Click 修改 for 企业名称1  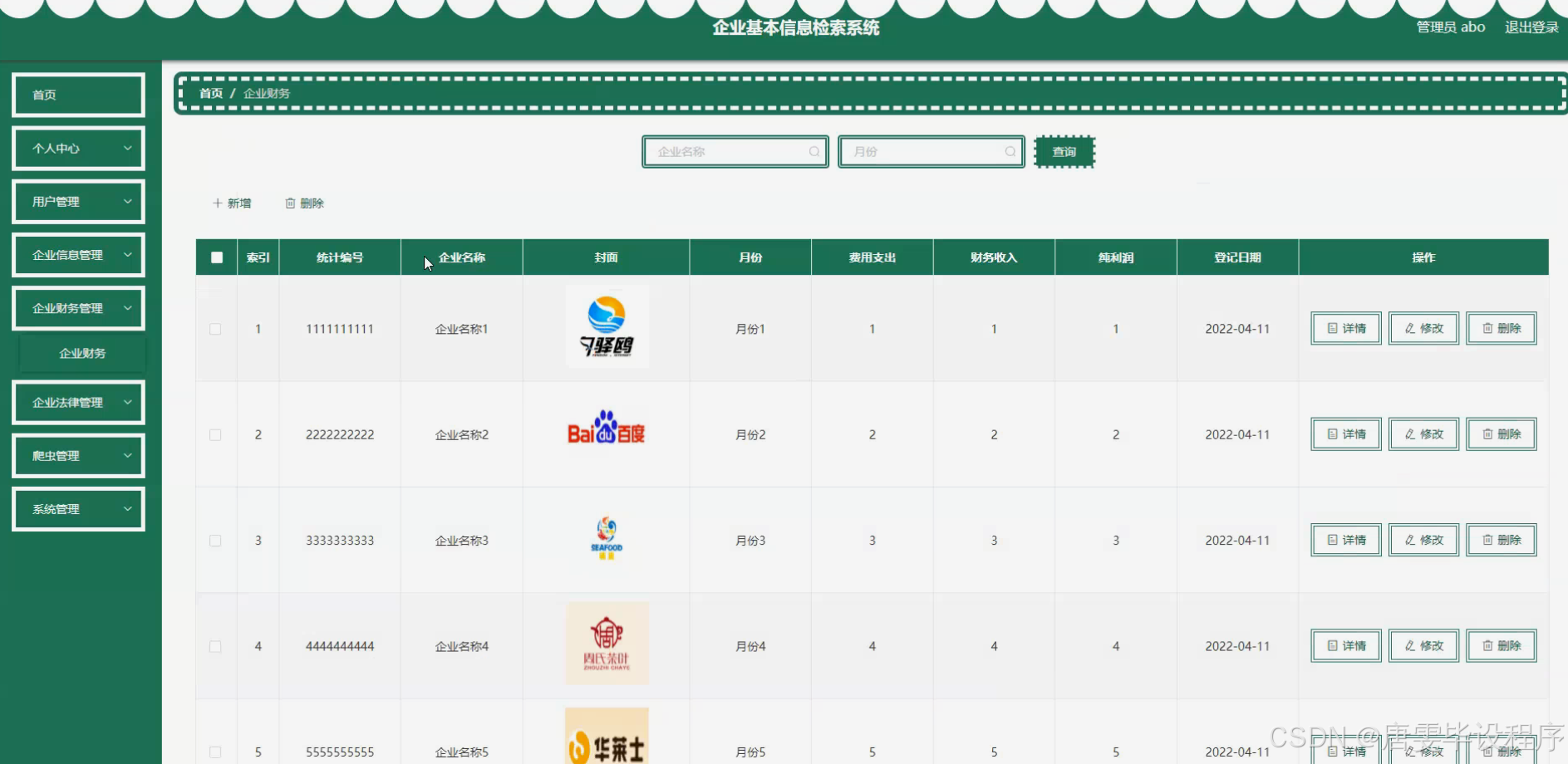1423,329
